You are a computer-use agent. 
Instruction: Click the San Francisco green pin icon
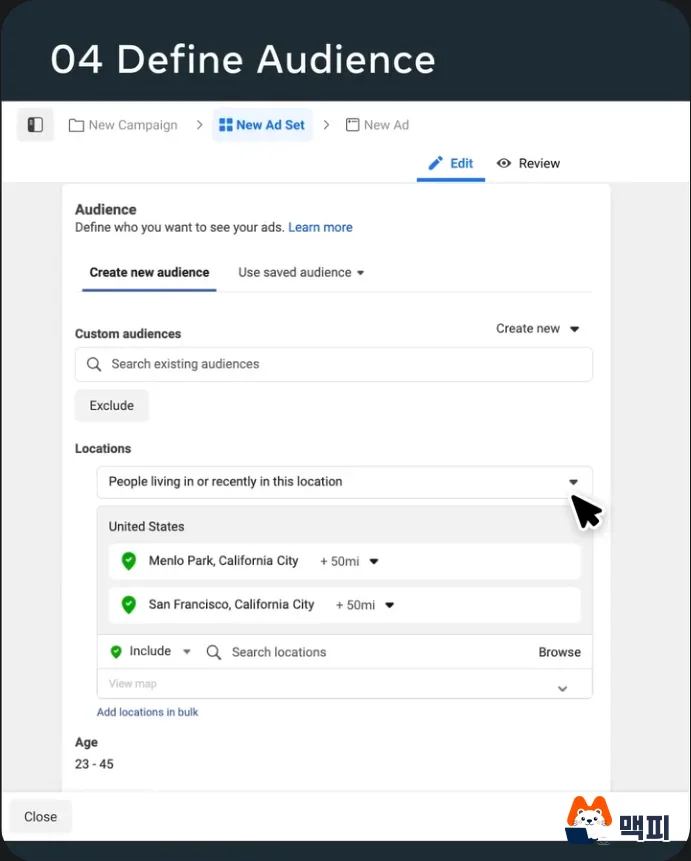(x=129, y=605)
